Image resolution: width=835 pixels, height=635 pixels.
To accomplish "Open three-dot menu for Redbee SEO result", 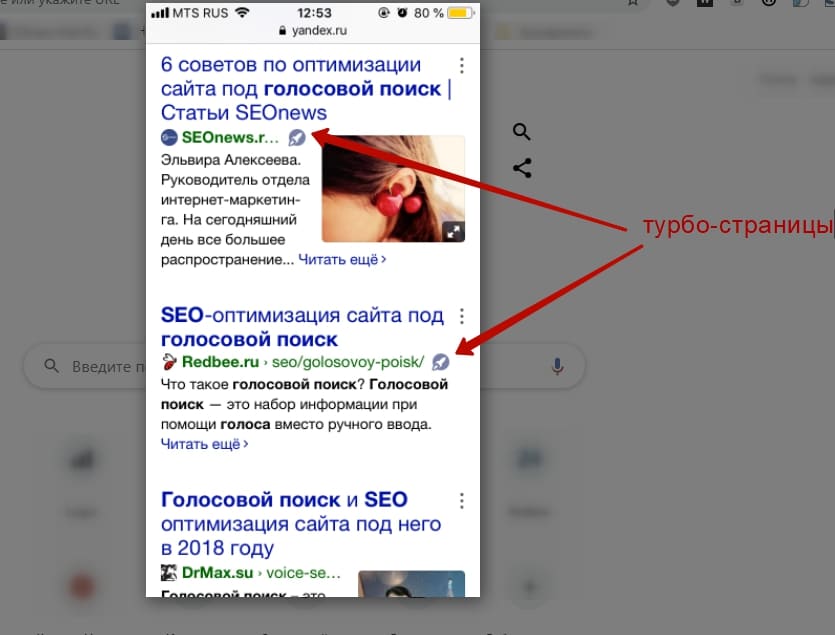I will point(462,316).
